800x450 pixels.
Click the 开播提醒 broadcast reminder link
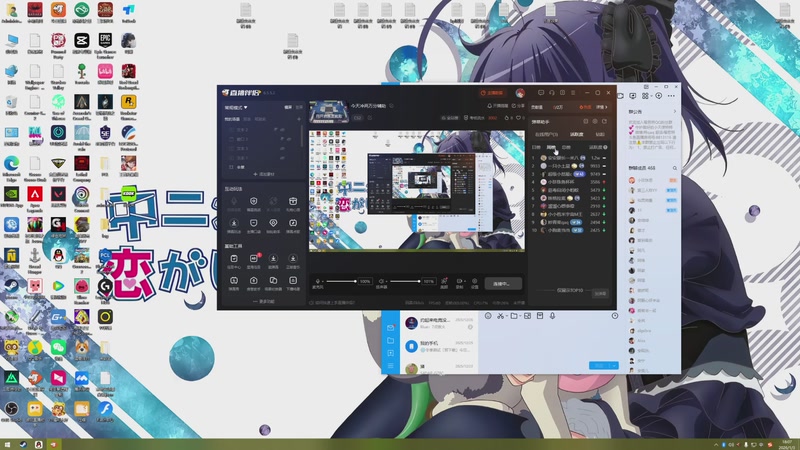[x=497, y=106]
